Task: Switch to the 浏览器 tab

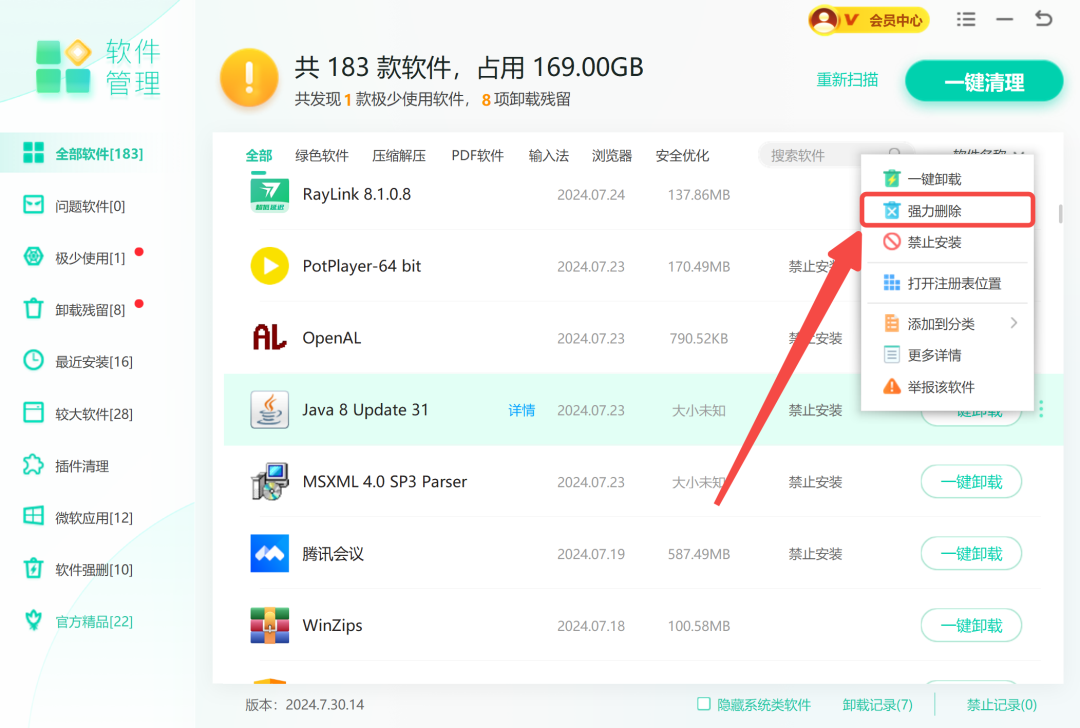Action: pos(612,156)
